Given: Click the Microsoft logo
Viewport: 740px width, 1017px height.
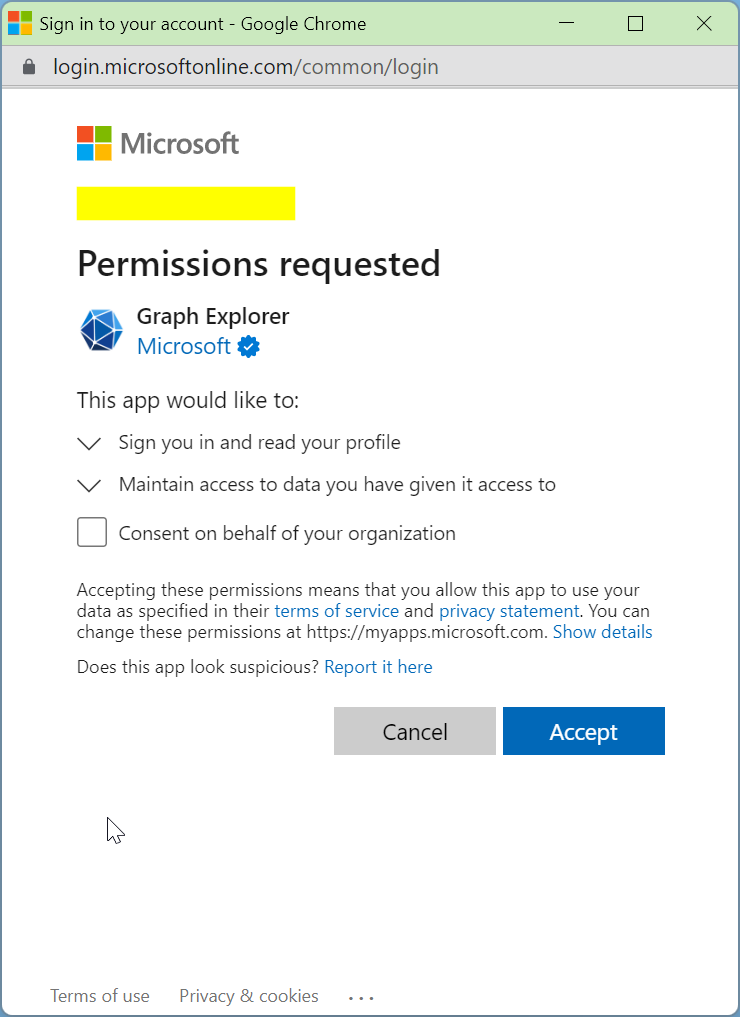Looking at the screenshot, I should click(x=158, y=143).
